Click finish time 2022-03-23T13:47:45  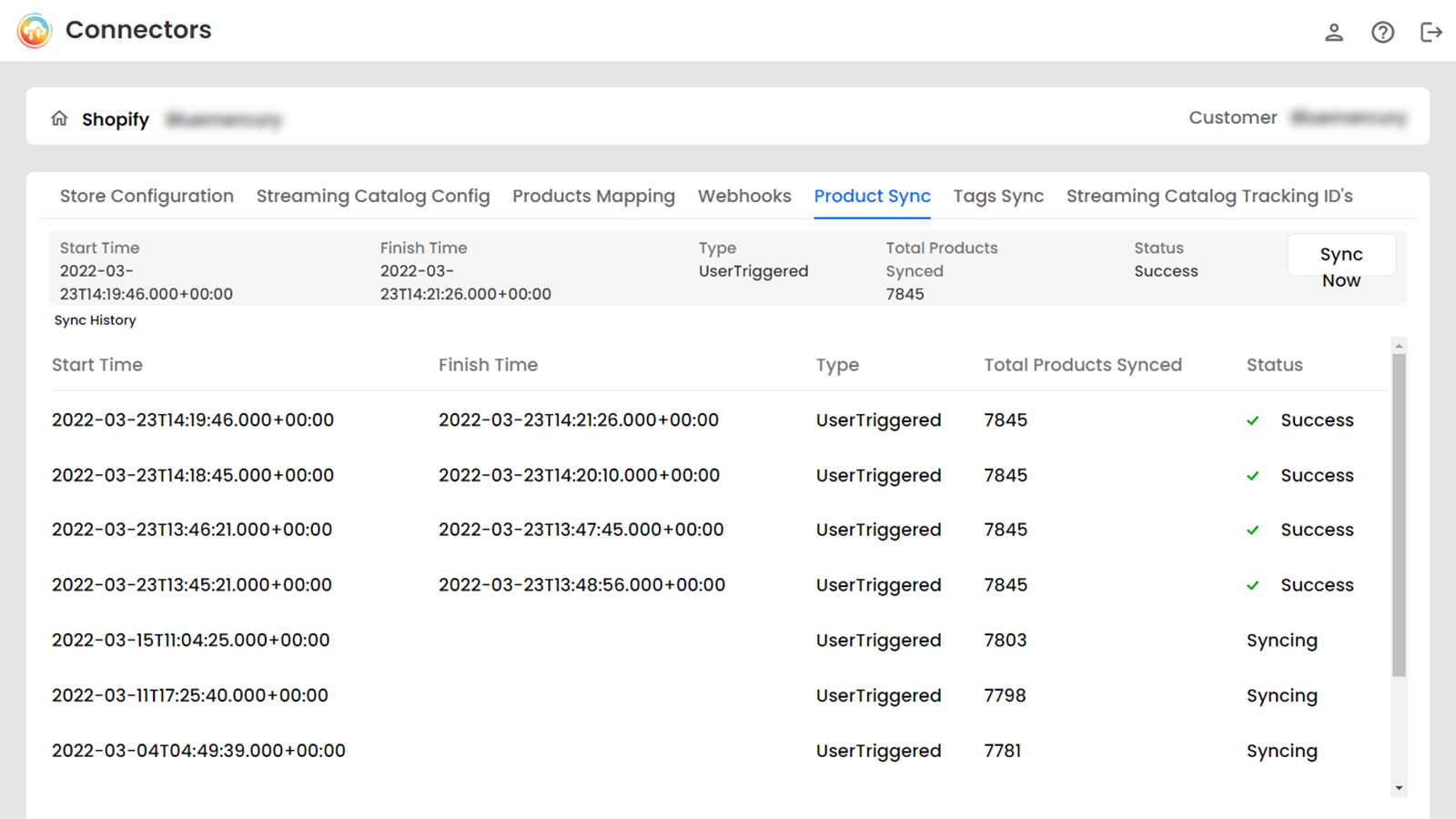coord(581,530)
